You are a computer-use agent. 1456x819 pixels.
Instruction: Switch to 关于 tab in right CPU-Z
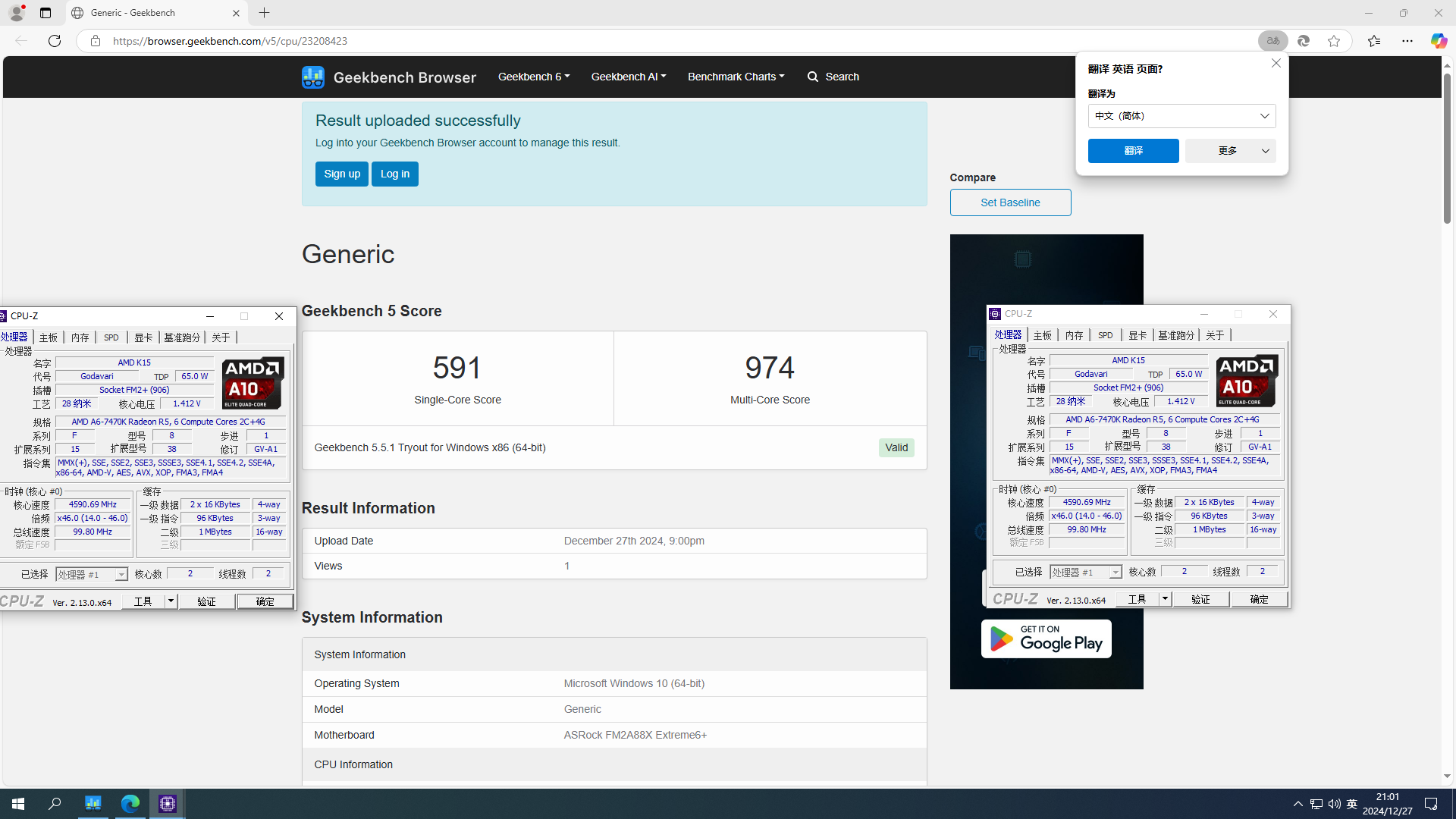[1215, 335]
